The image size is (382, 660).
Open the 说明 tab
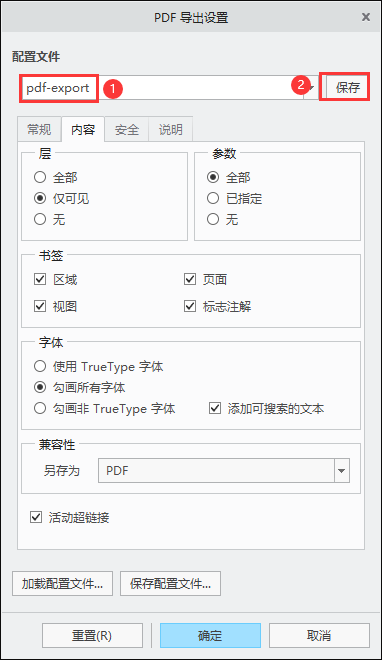tap(170, 129)
